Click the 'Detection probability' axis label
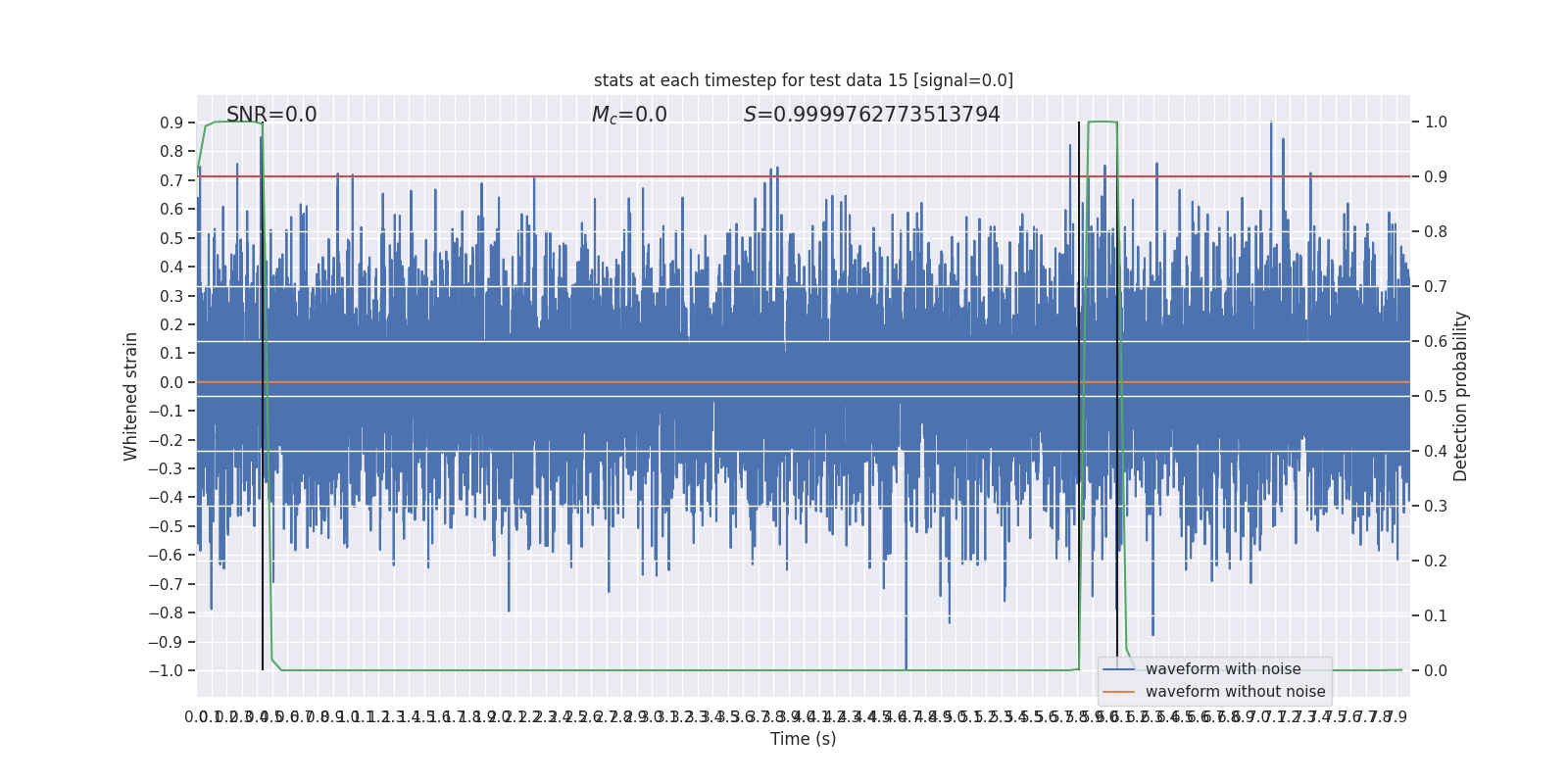Viewport: 1568px width, 784px height. coord(1461,396)
